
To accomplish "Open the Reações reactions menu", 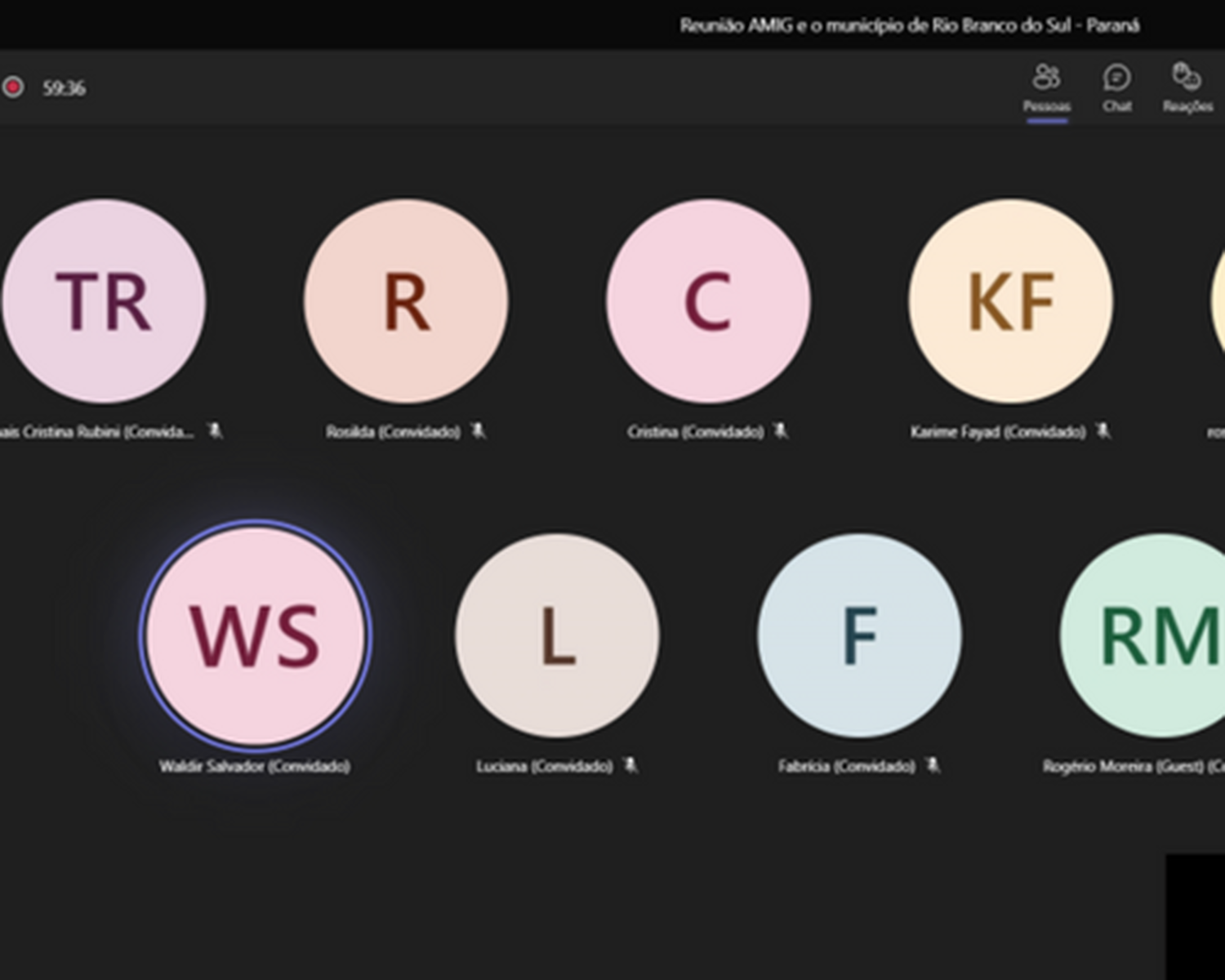I will coord(1187,87).
